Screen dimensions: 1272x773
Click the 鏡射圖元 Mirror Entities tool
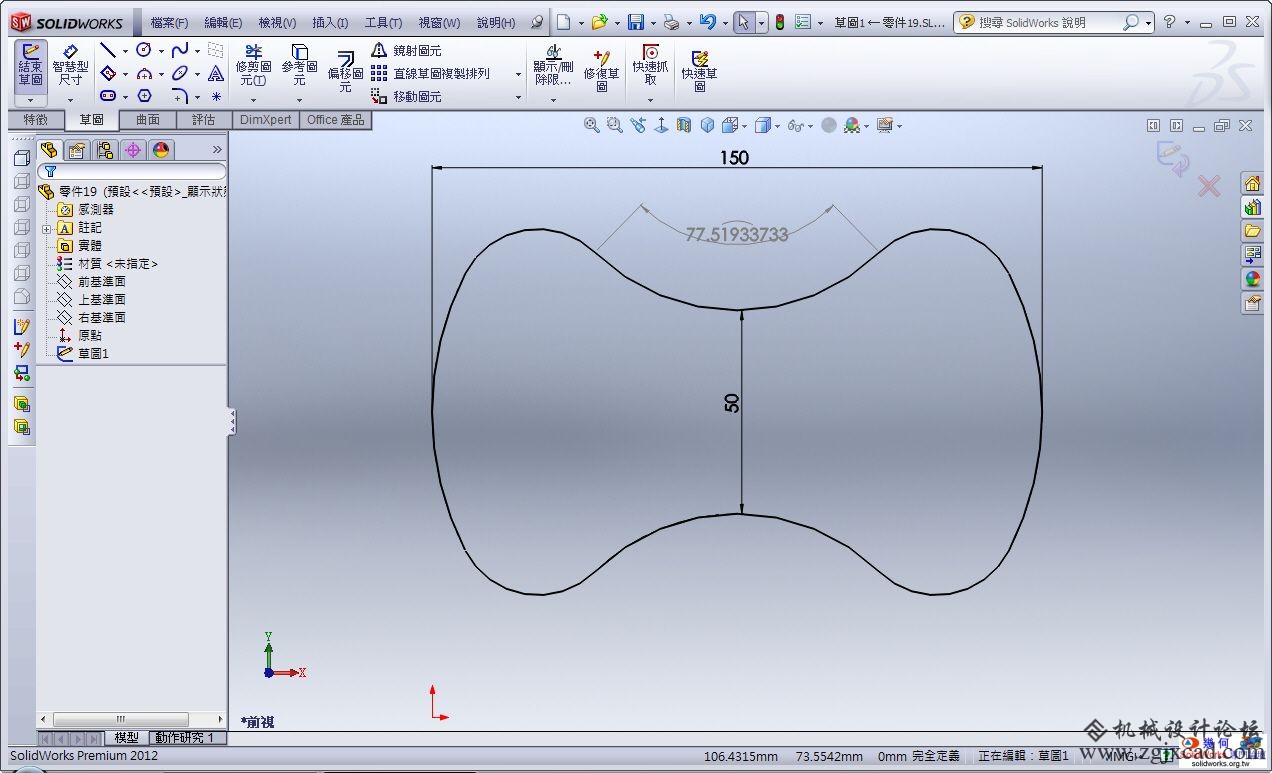coord(406,50)
